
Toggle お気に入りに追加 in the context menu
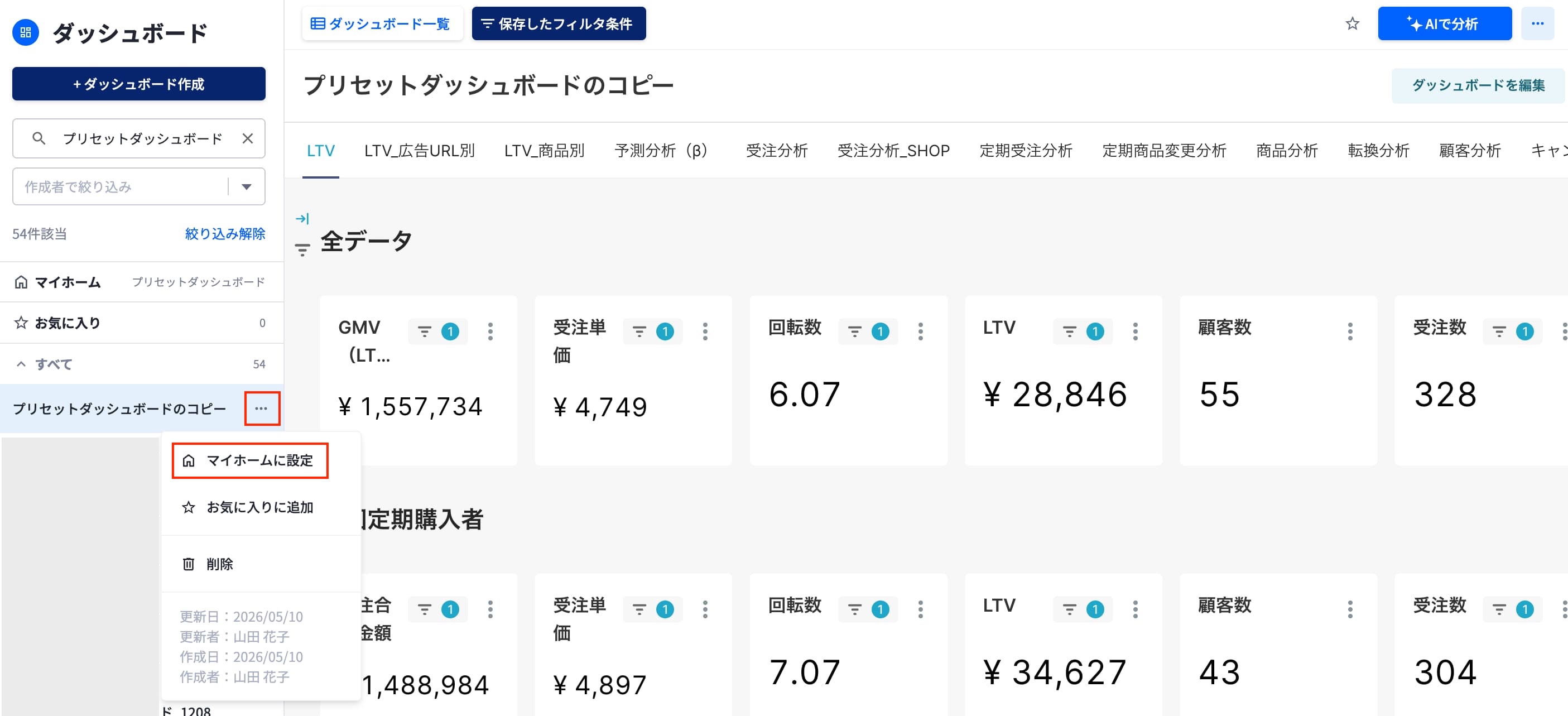tap(248, 507)
